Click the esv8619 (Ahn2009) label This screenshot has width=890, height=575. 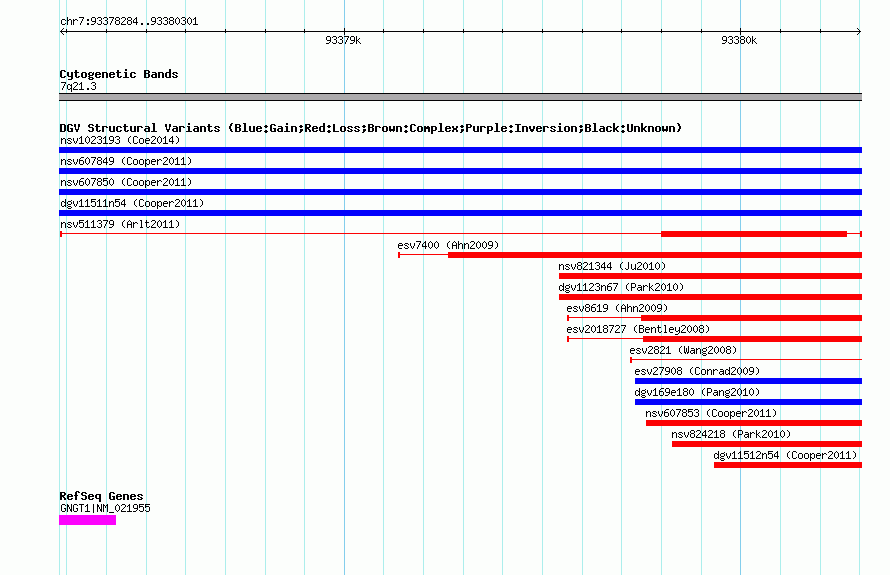point(617,308)
